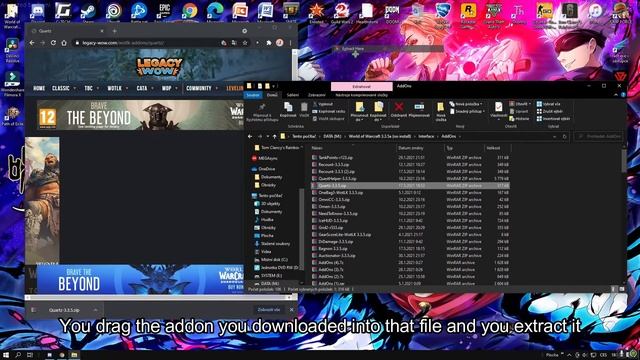Open Explorer help question mark

623,95
